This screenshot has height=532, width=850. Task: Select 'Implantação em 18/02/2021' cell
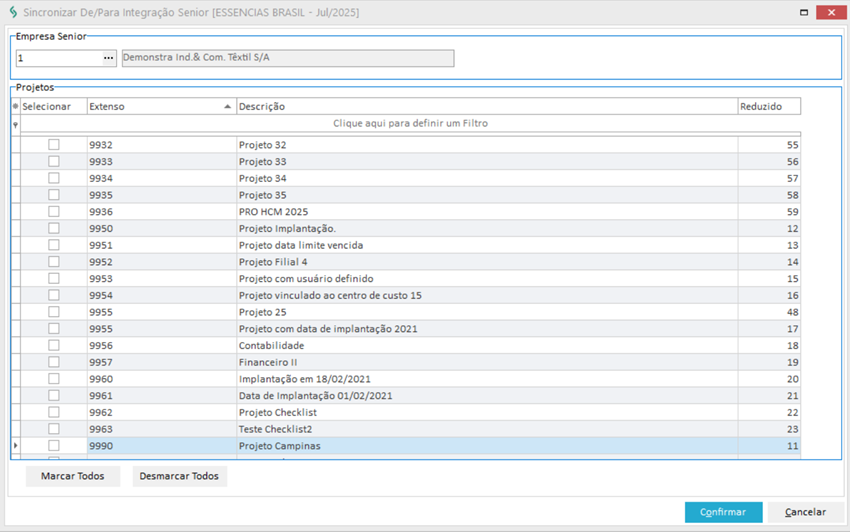(487, 379)
